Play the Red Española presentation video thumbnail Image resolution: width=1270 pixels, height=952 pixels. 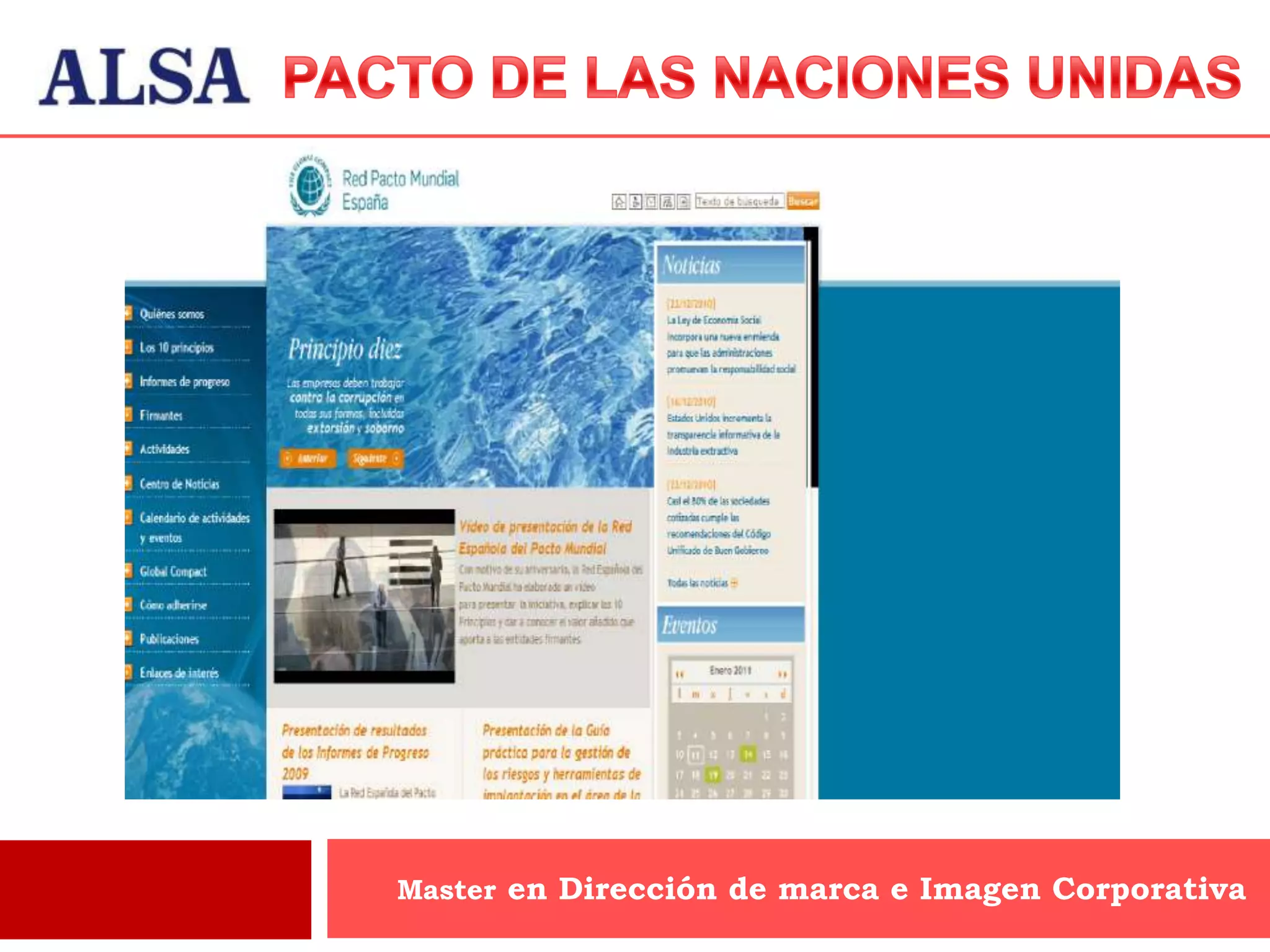364,596
